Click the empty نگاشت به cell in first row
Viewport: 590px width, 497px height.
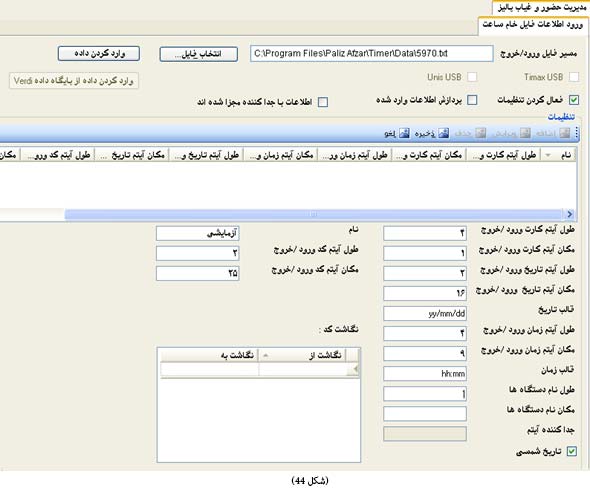pyautogui.click(x=209, y=369)
